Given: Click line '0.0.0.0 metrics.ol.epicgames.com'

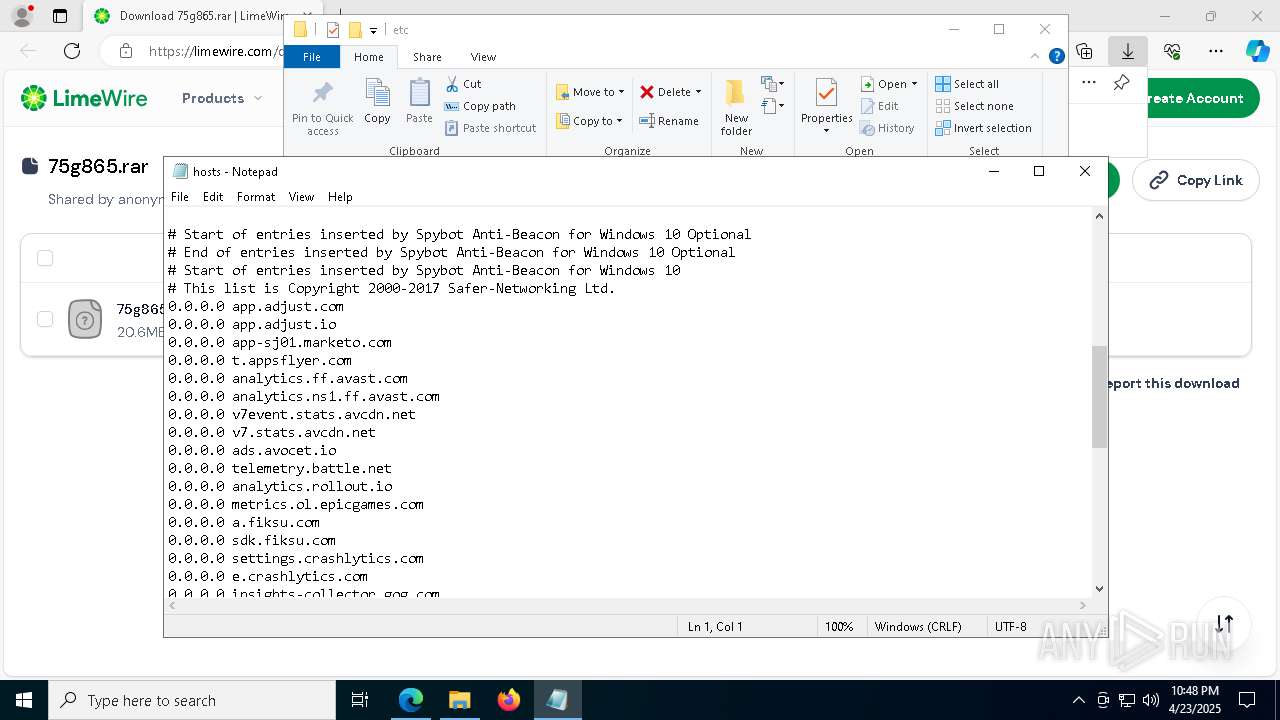Looking at the screenshot, I should click(296, 504).
